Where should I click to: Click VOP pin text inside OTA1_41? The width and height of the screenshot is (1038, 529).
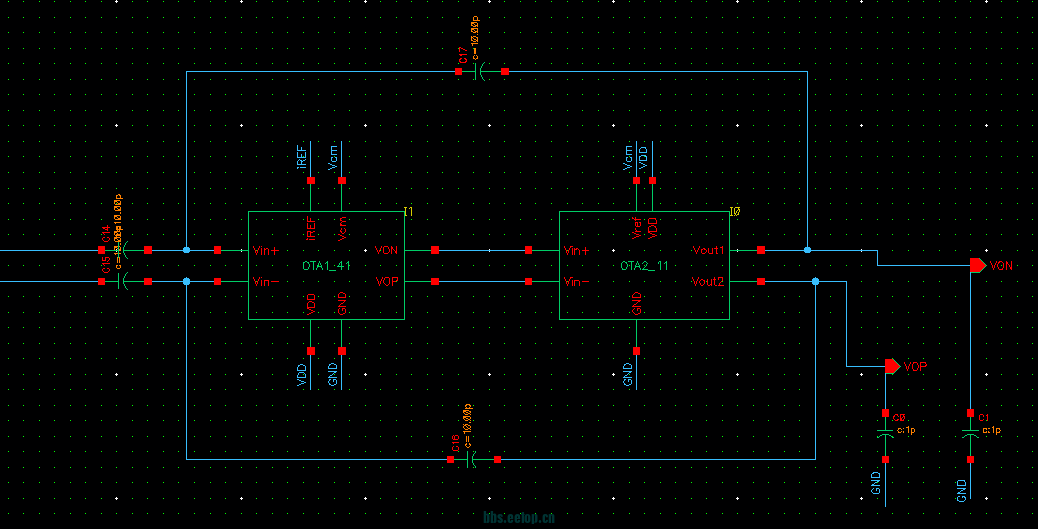tap(387, 282)
